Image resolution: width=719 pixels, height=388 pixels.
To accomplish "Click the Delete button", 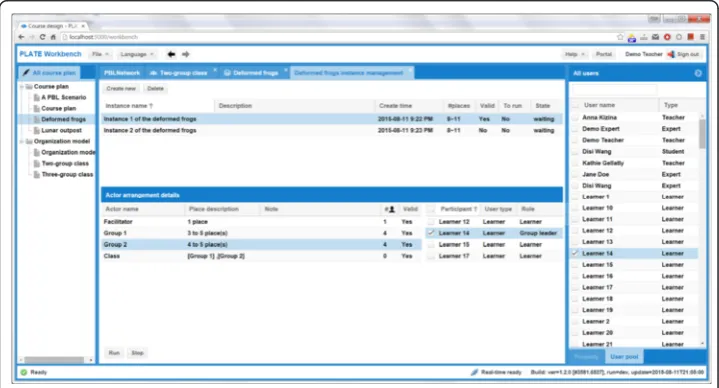I will point(155,89).
